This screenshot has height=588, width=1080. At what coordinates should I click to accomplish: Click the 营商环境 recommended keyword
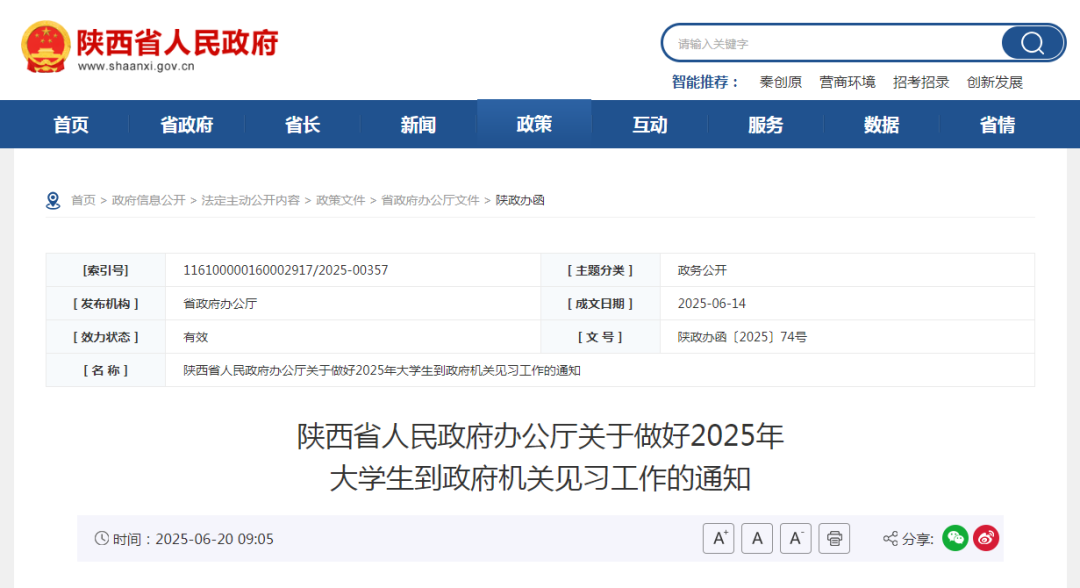pos(847,83)
